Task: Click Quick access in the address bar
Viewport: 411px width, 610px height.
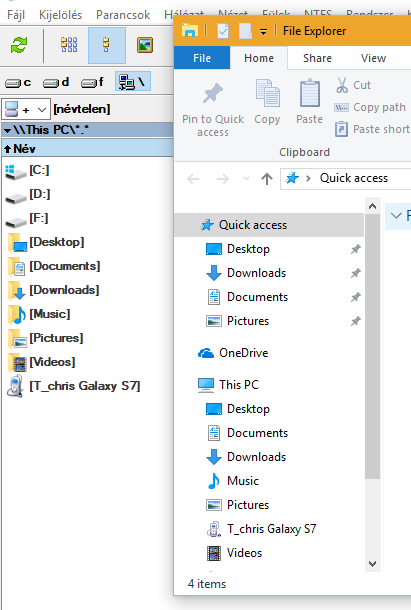Action: pos(354,178)
